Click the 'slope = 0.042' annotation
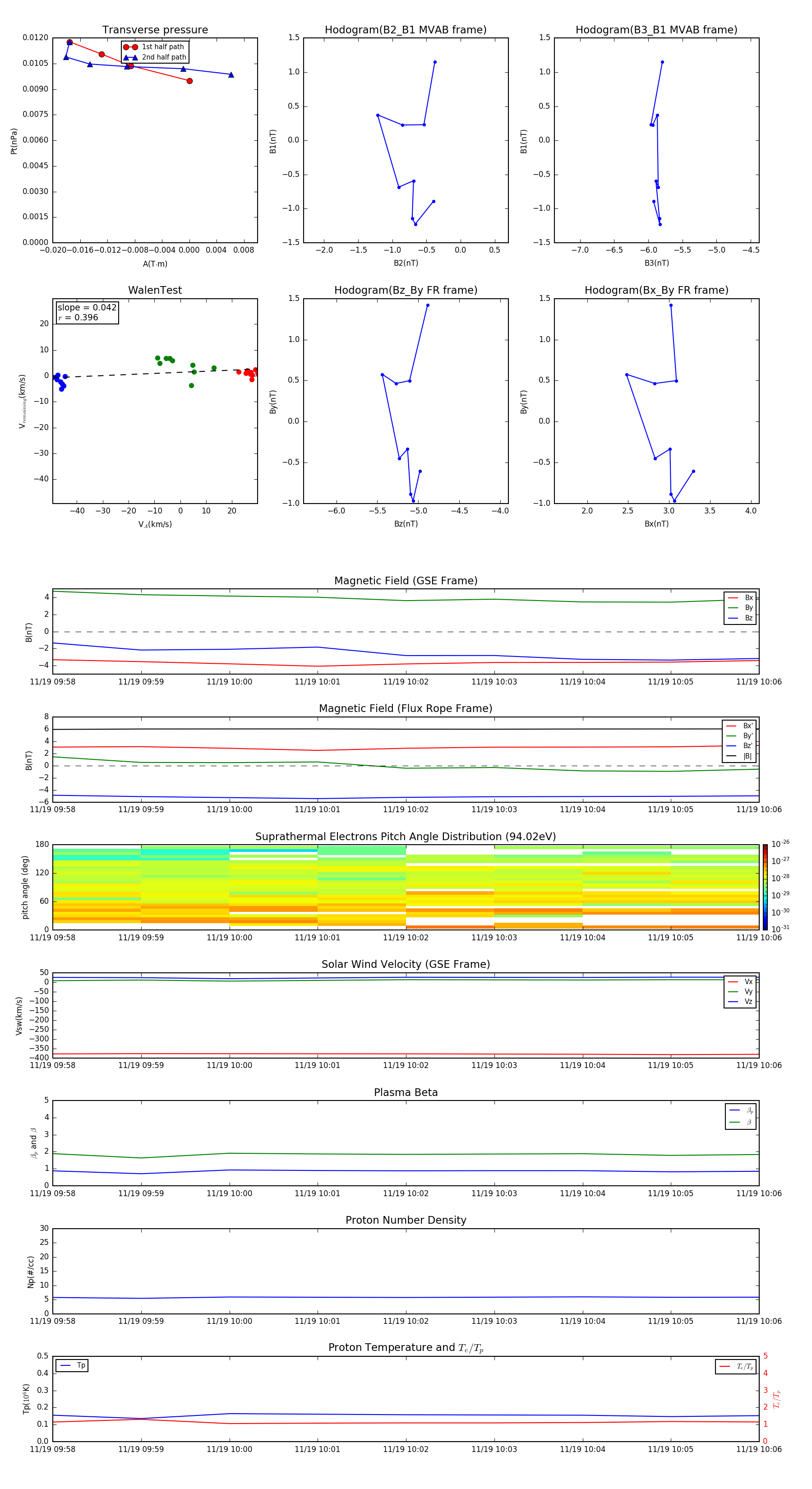Image resolution: width=812 pixels, height=1489 pixels. coord(87,308)
